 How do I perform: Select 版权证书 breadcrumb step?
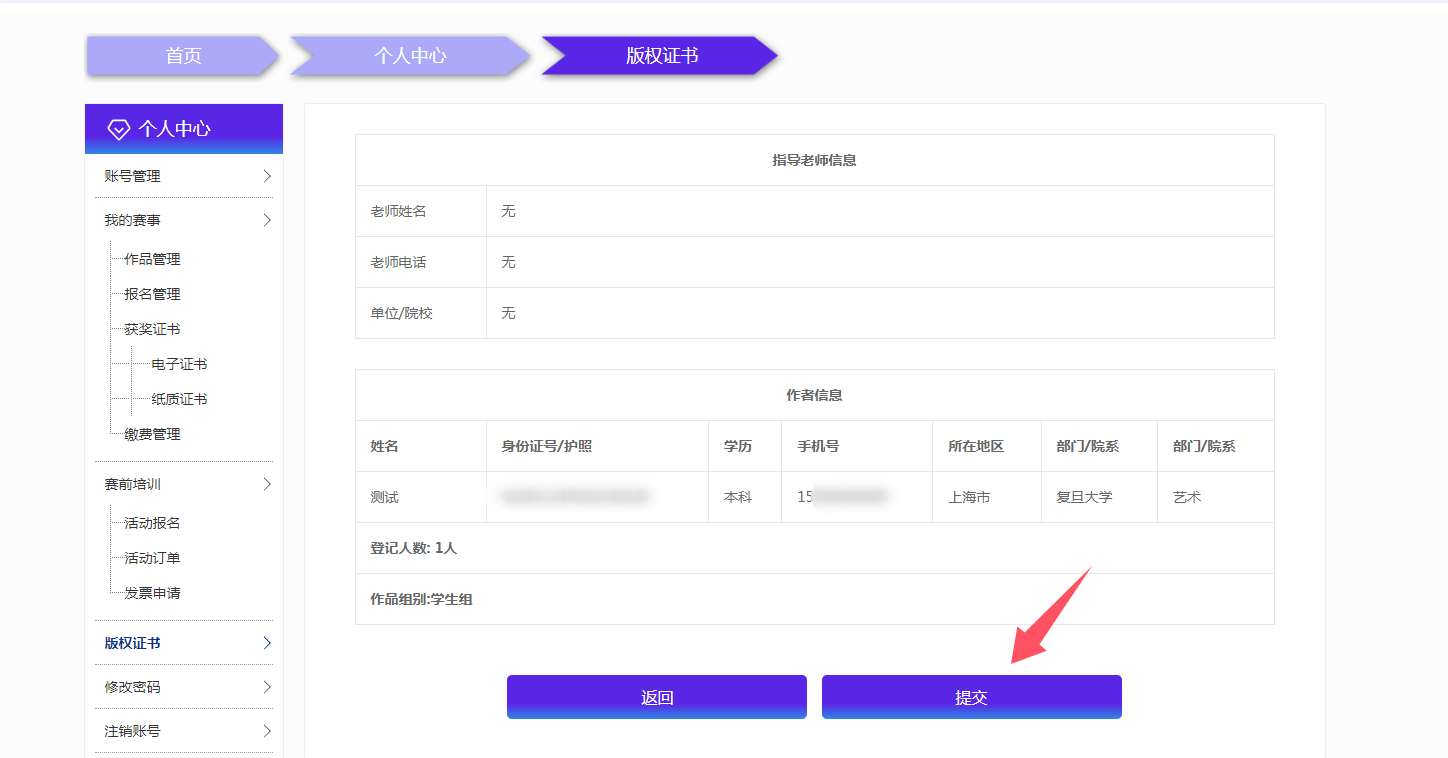(x=661, y=56)
